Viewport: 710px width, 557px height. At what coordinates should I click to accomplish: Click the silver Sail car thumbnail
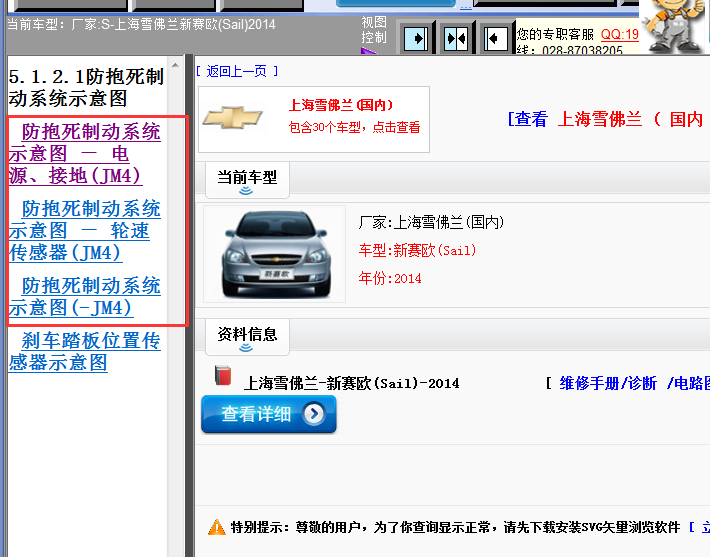274,254
